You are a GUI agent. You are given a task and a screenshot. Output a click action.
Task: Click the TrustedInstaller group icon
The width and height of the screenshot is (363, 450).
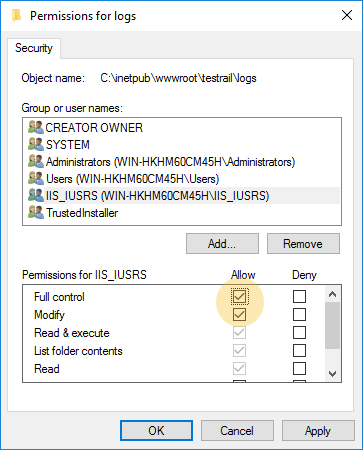point(36,213)
